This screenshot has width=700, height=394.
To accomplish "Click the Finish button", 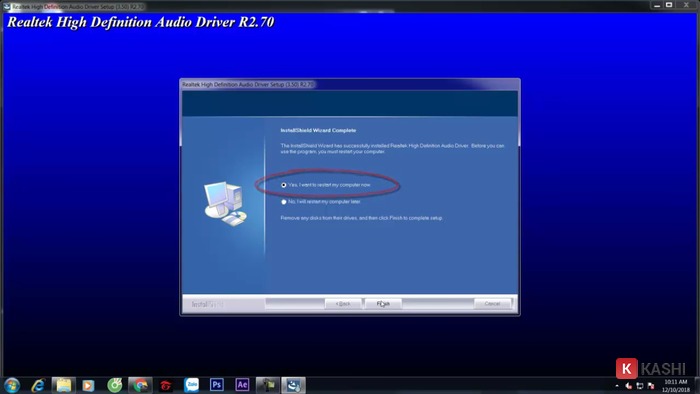I will [x=383, y=304].
